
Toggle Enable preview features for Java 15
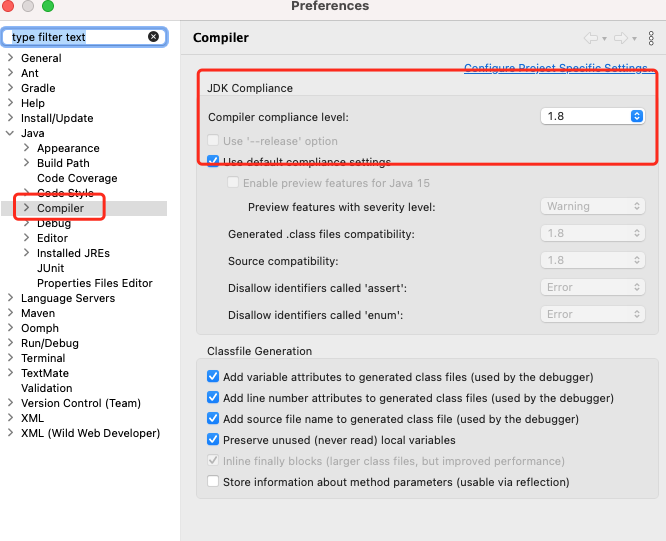click(233, 183)
